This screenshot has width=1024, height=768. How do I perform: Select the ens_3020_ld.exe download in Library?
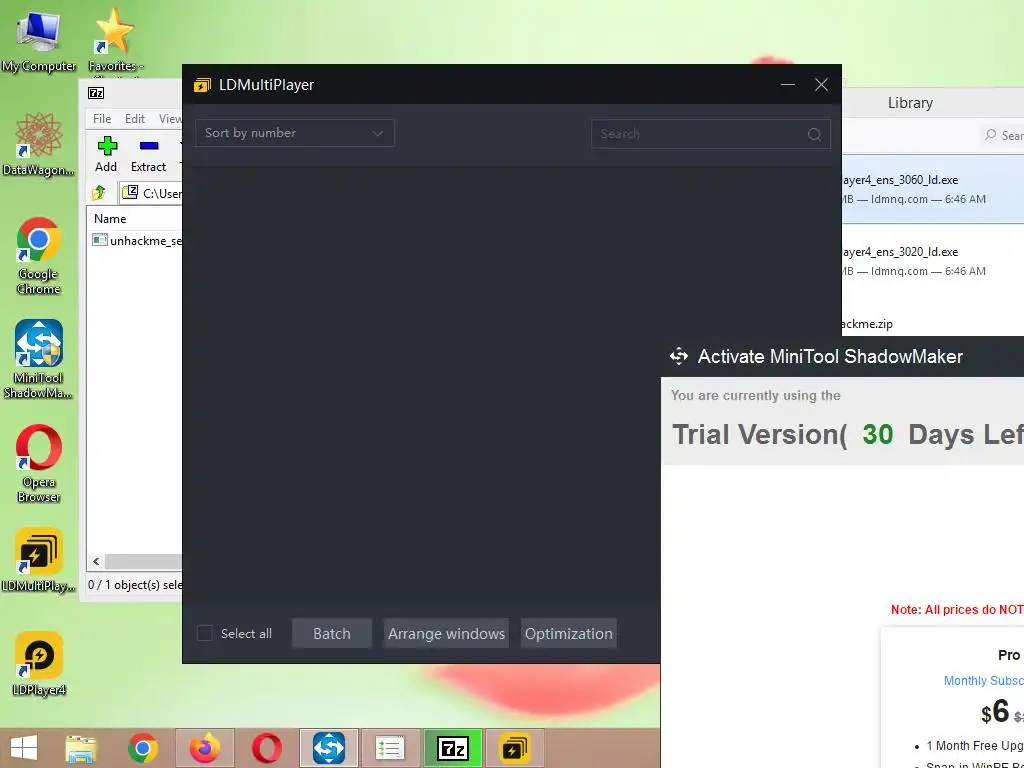click(x=933, y=261)
